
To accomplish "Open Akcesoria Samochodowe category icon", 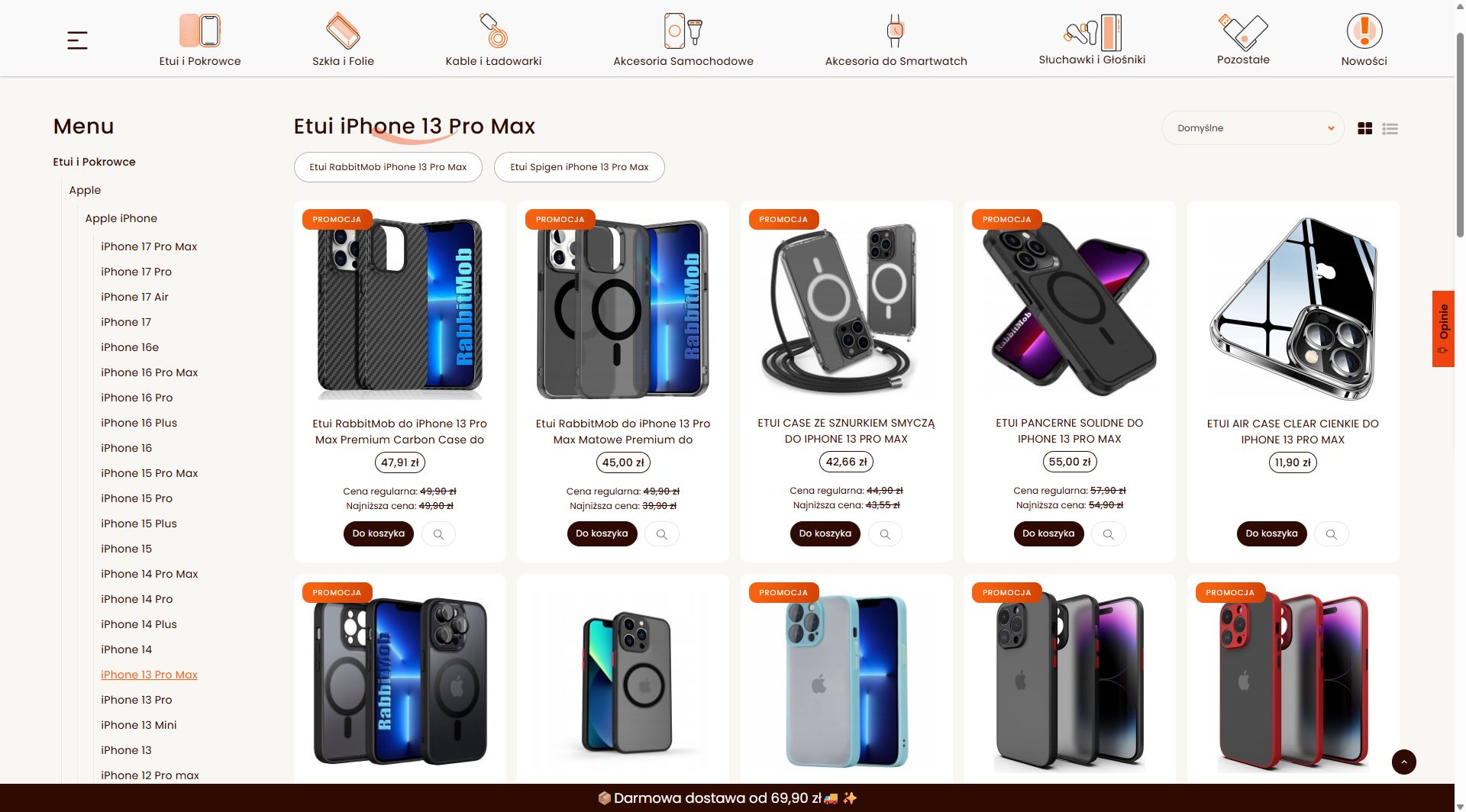I will tap(683, 31).
